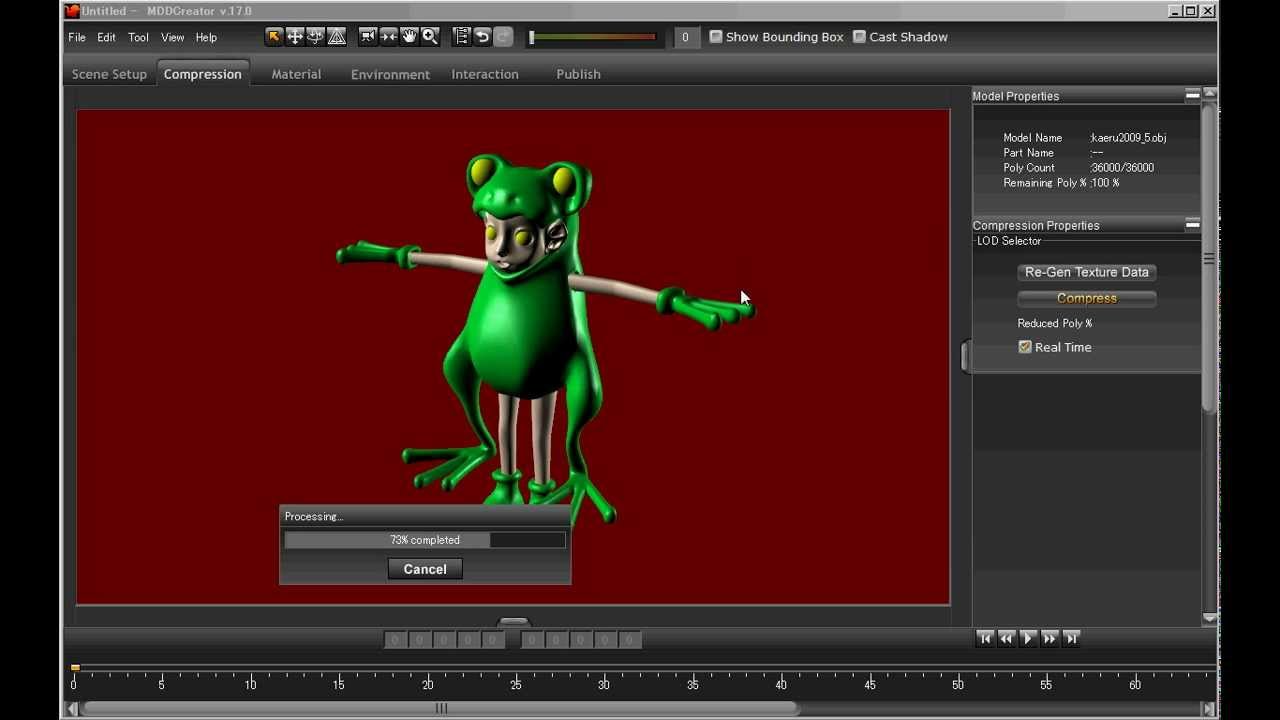The height and width of the screenshot is (720, 1280).
Task: Select the hand pan tool
Action: point(410,37)
